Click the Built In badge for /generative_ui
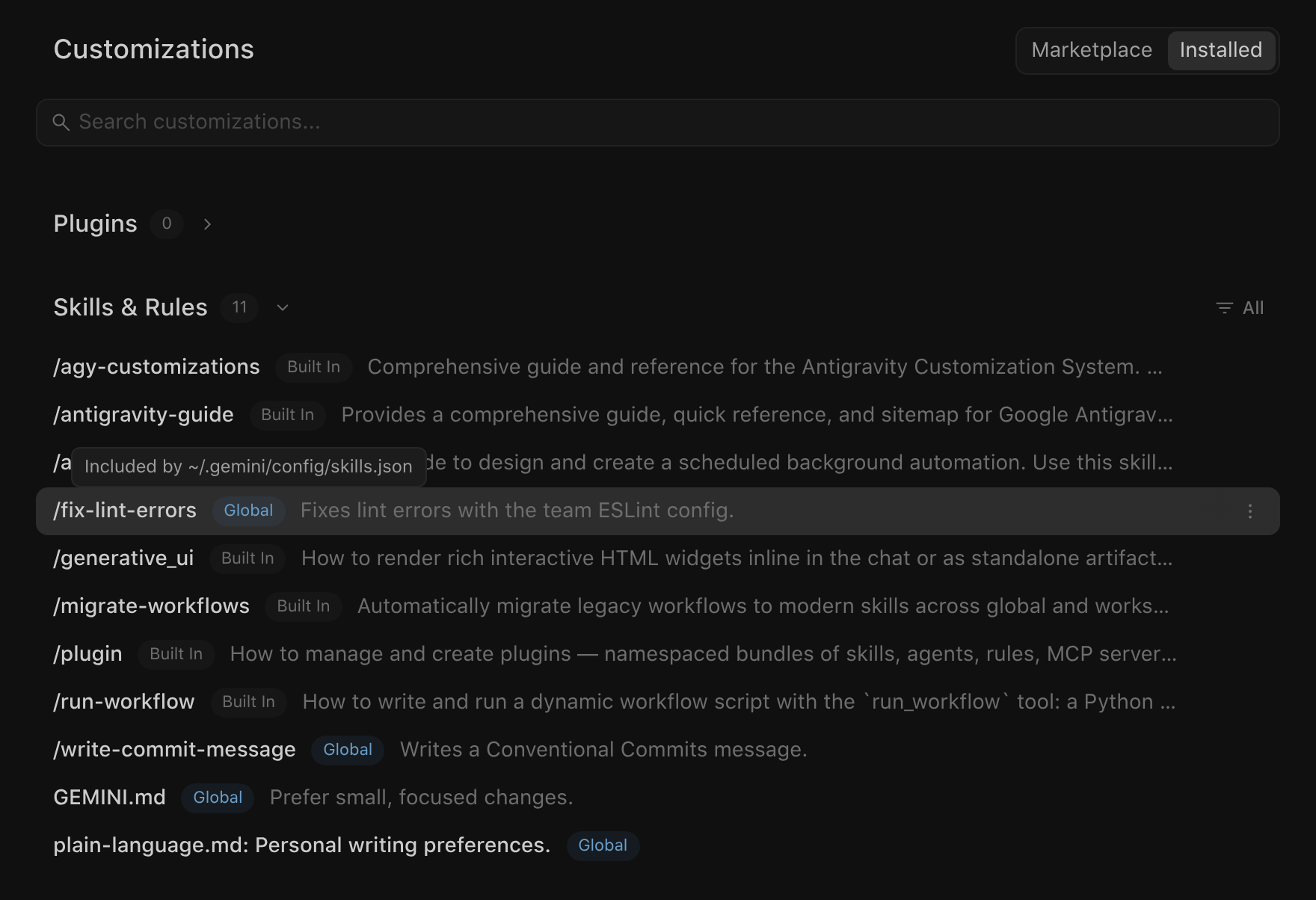This screenshot has width=1316, height=900. 247,558
